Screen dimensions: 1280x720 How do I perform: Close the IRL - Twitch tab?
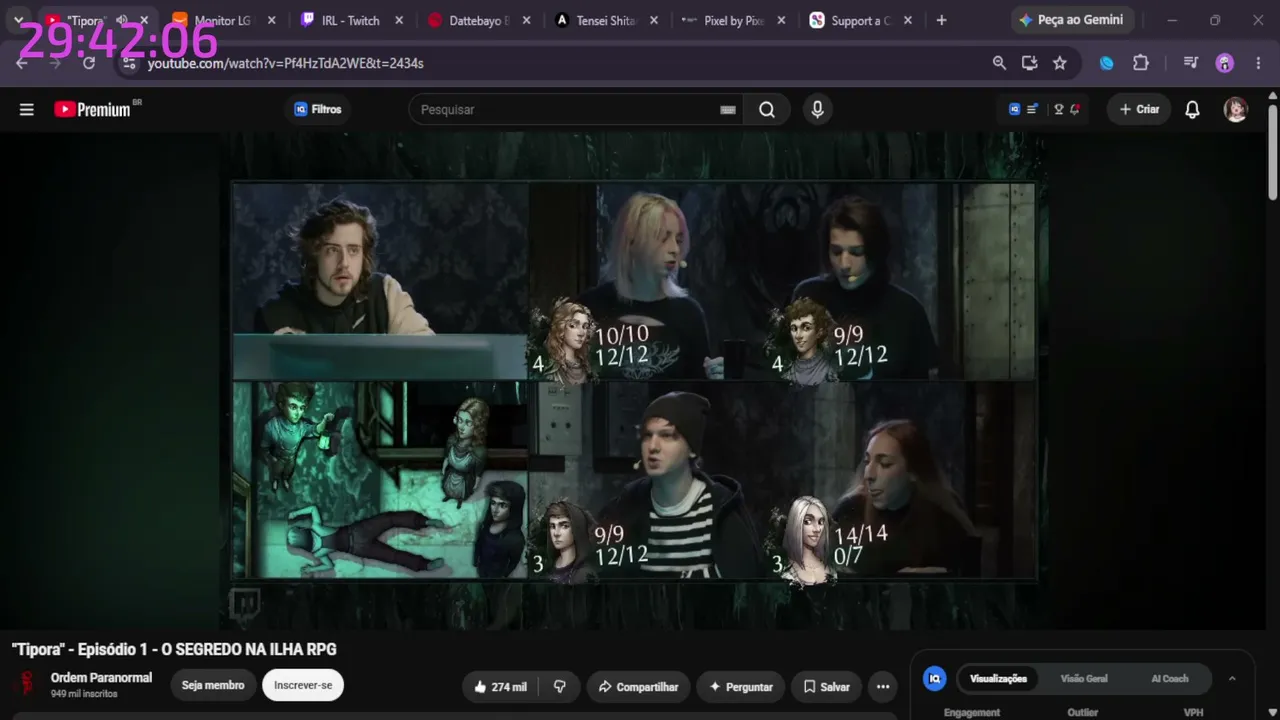click(x=399, y=20)
